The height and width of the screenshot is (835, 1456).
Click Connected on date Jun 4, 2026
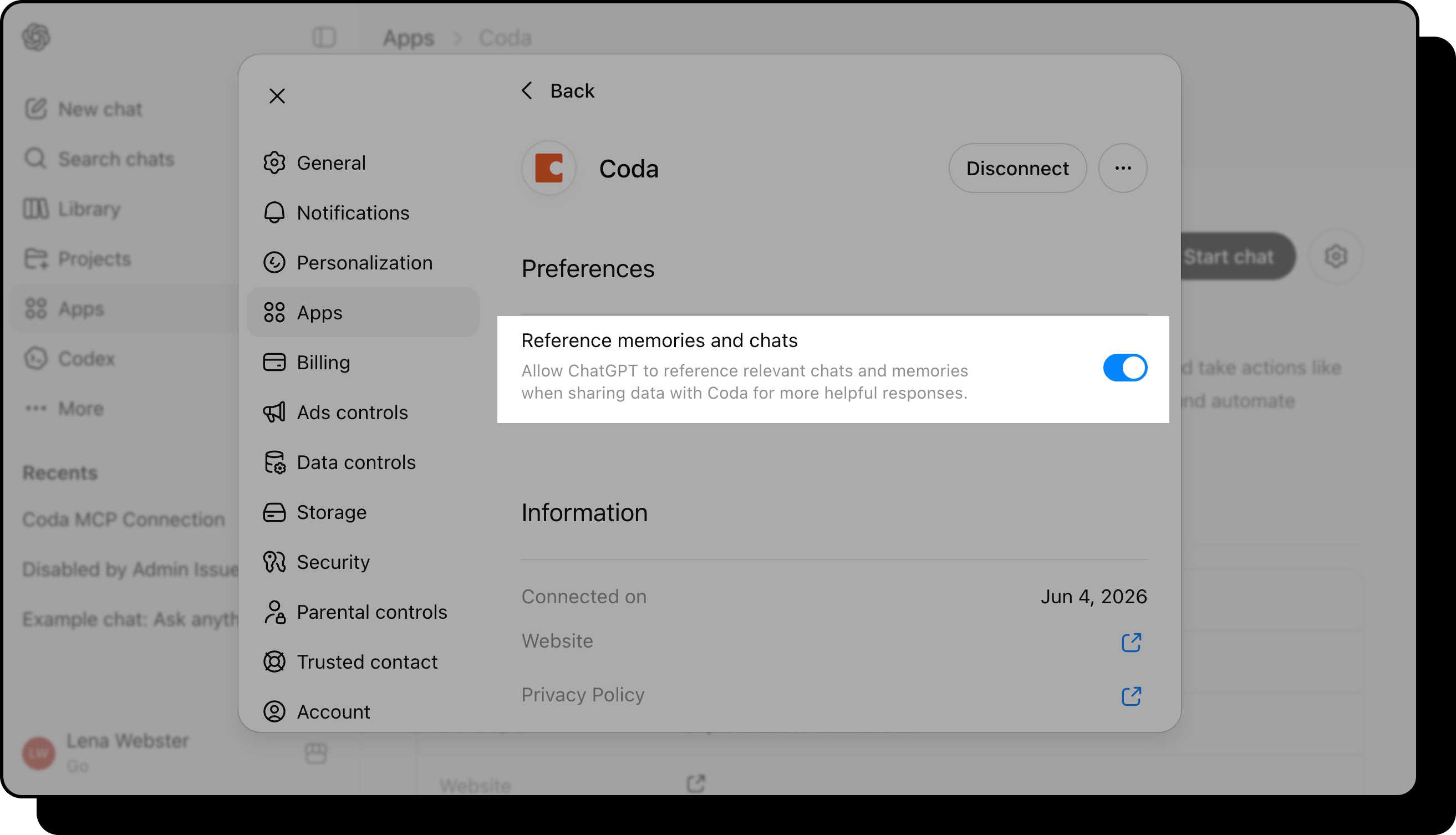[x=1093, y=597]
